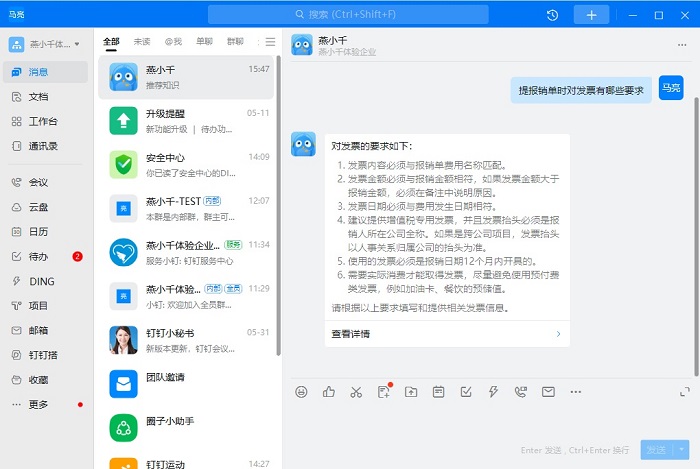Select the 单聊 tab
The image size is (700, 469).
tap(204, 42)
